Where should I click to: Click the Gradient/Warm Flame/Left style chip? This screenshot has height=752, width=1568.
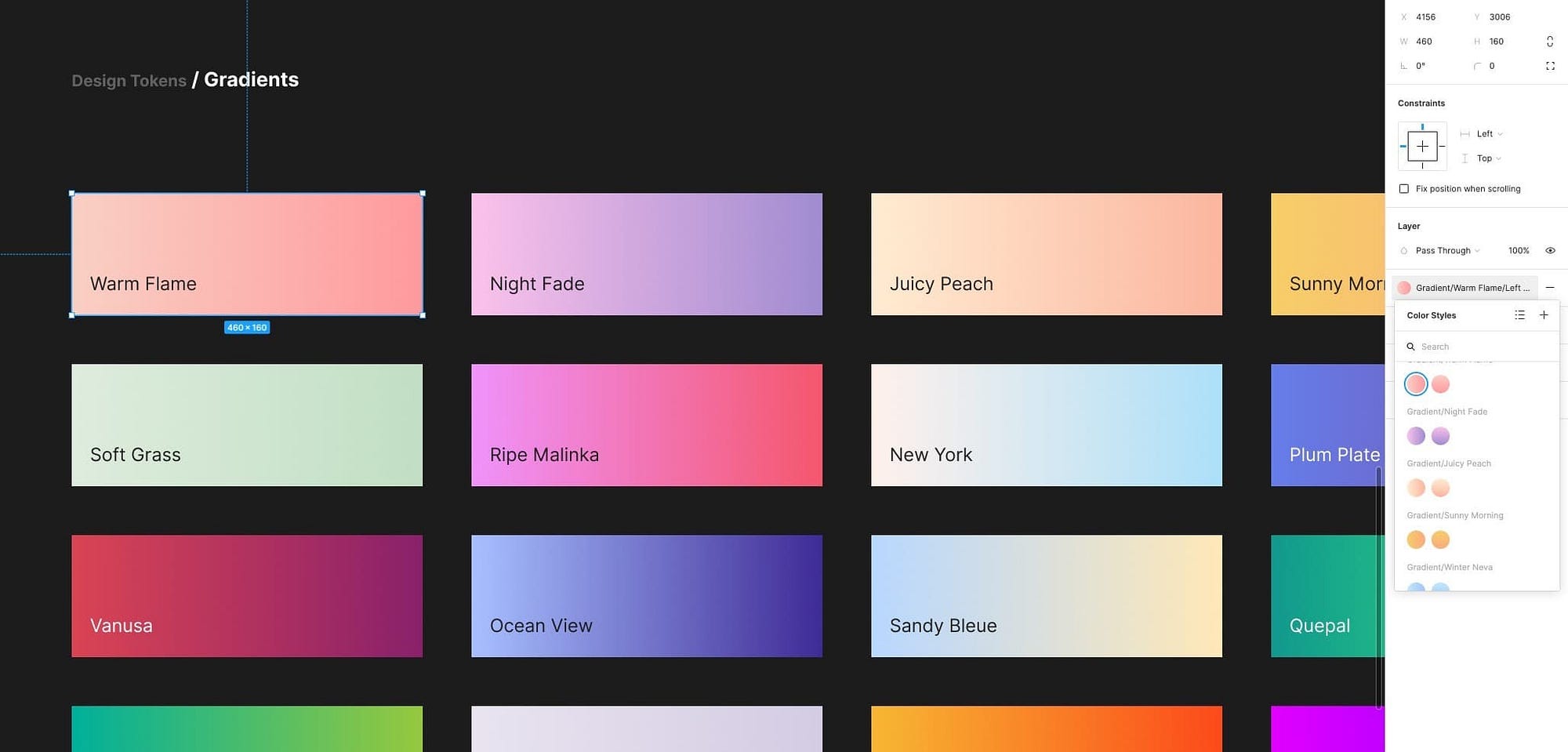[1465, 288]
